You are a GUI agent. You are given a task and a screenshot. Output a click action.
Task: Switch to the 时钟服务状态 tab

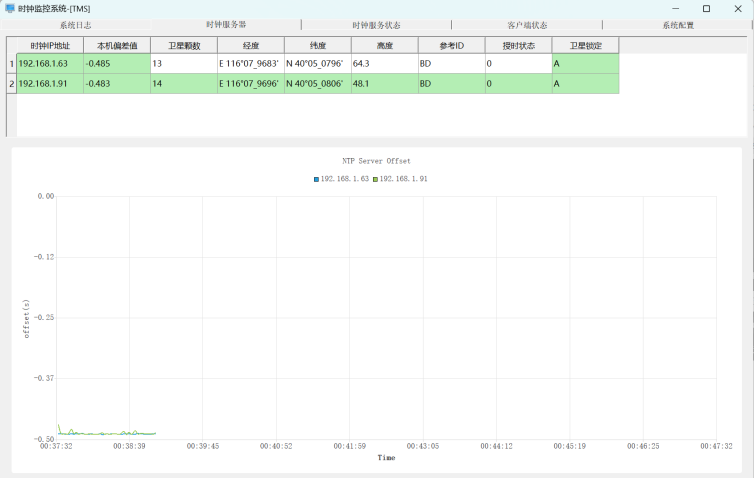(x=376, y=25)
